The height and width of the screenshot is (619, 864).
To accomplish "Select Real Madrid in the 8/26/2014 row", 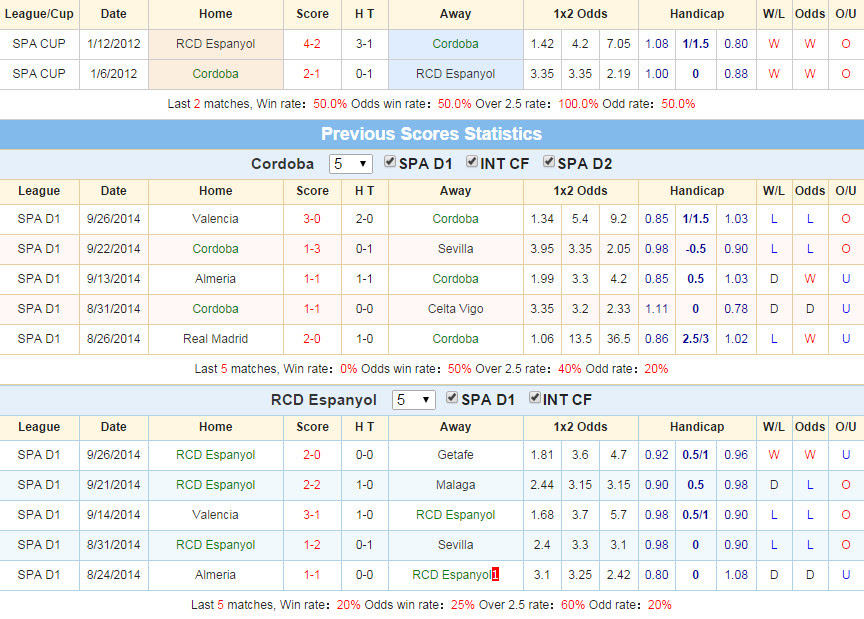I will [x=215, y=339].
